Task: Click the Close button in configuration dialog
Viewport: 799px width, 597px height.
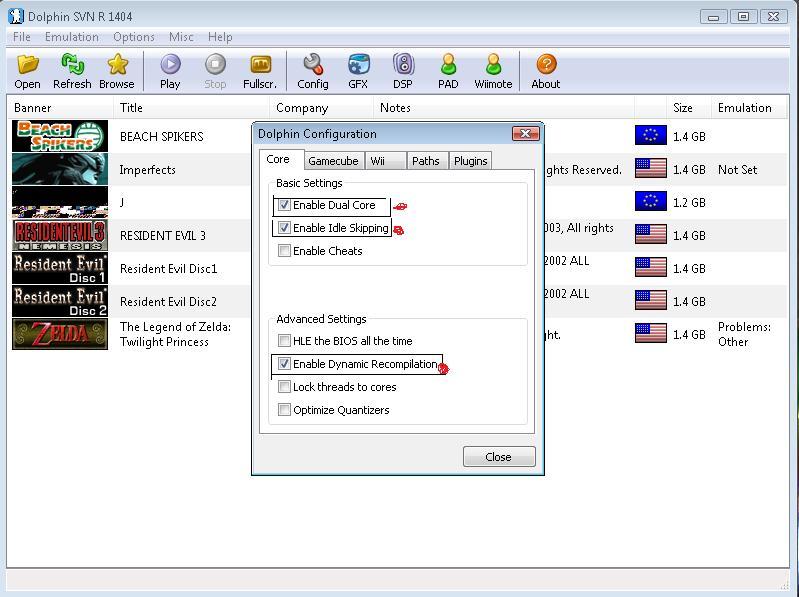Action: coord(499,456)
